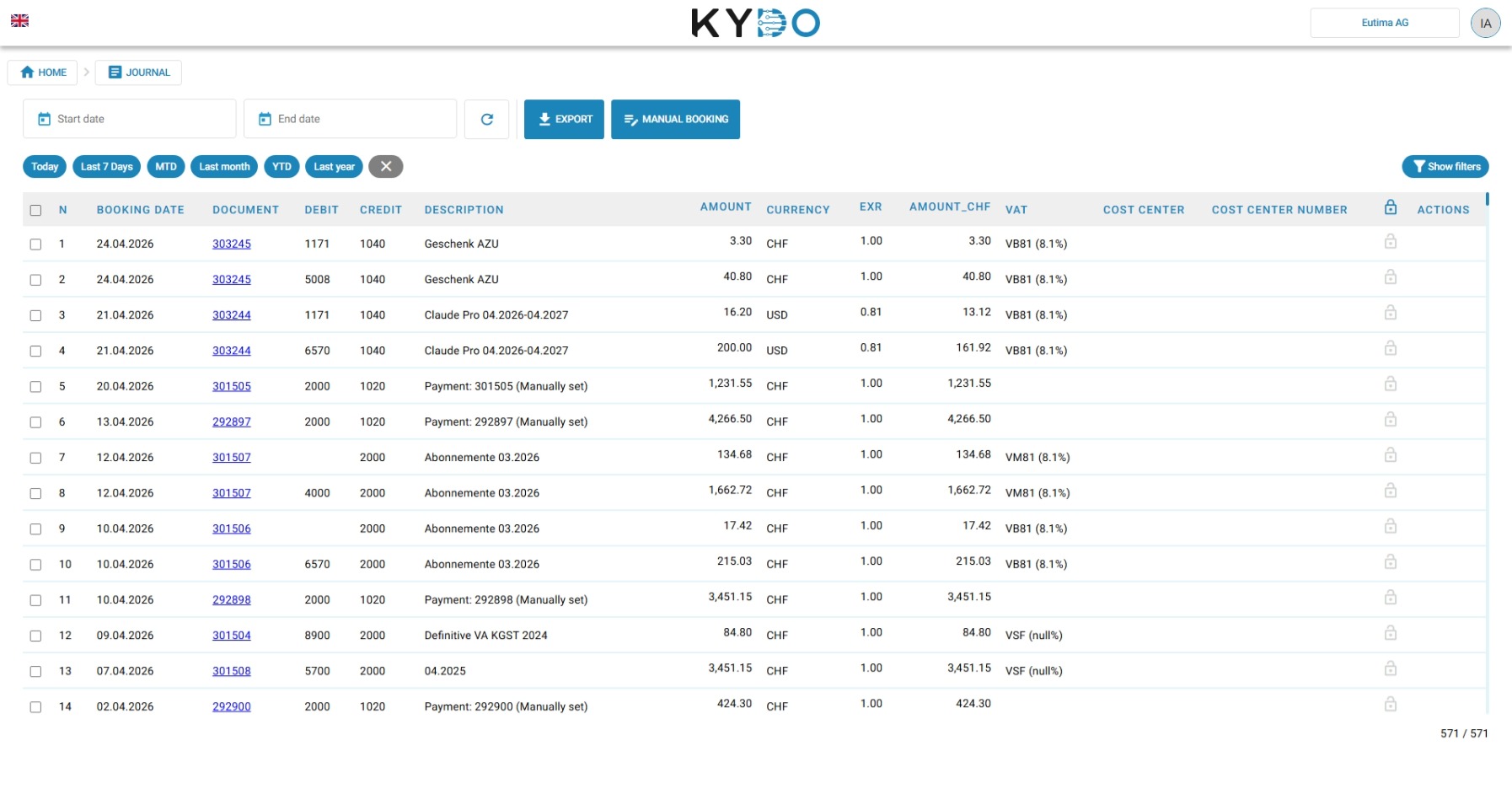Click lock icon in row 13
This screenshot has width=1512, height=805.
(x=1391, y=669)
